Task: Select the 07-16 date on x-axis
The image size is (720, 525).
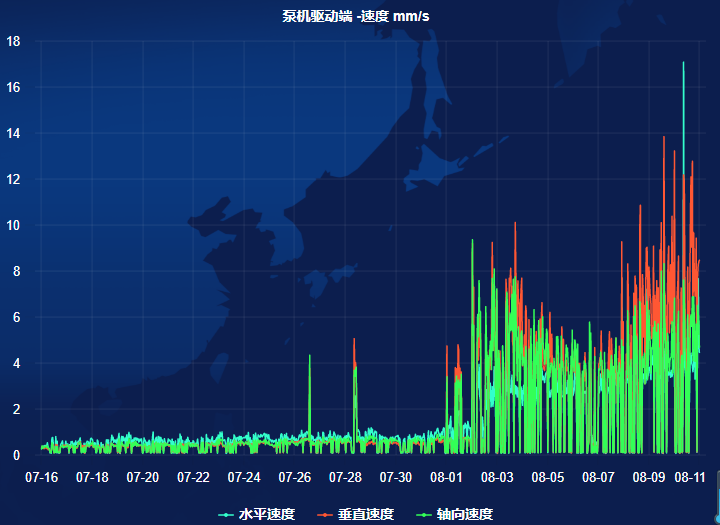Action: [x=41, y=477]
